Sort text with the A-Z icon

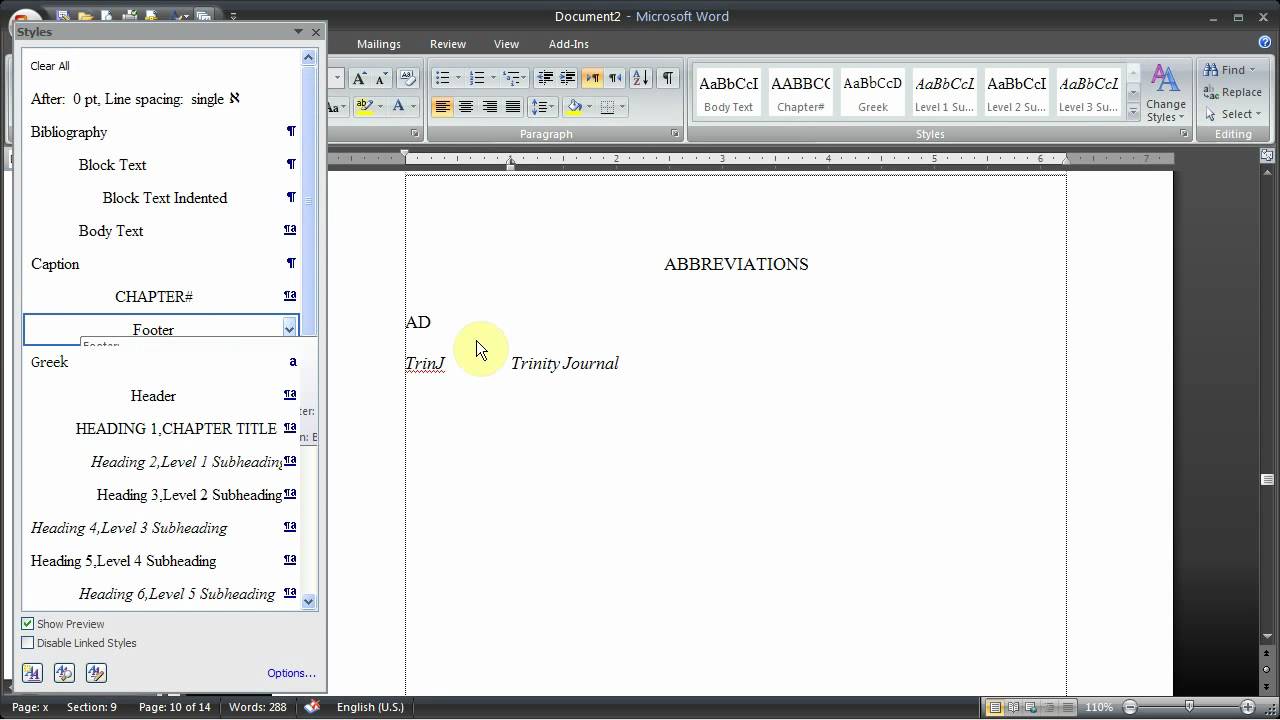point(640,78)
